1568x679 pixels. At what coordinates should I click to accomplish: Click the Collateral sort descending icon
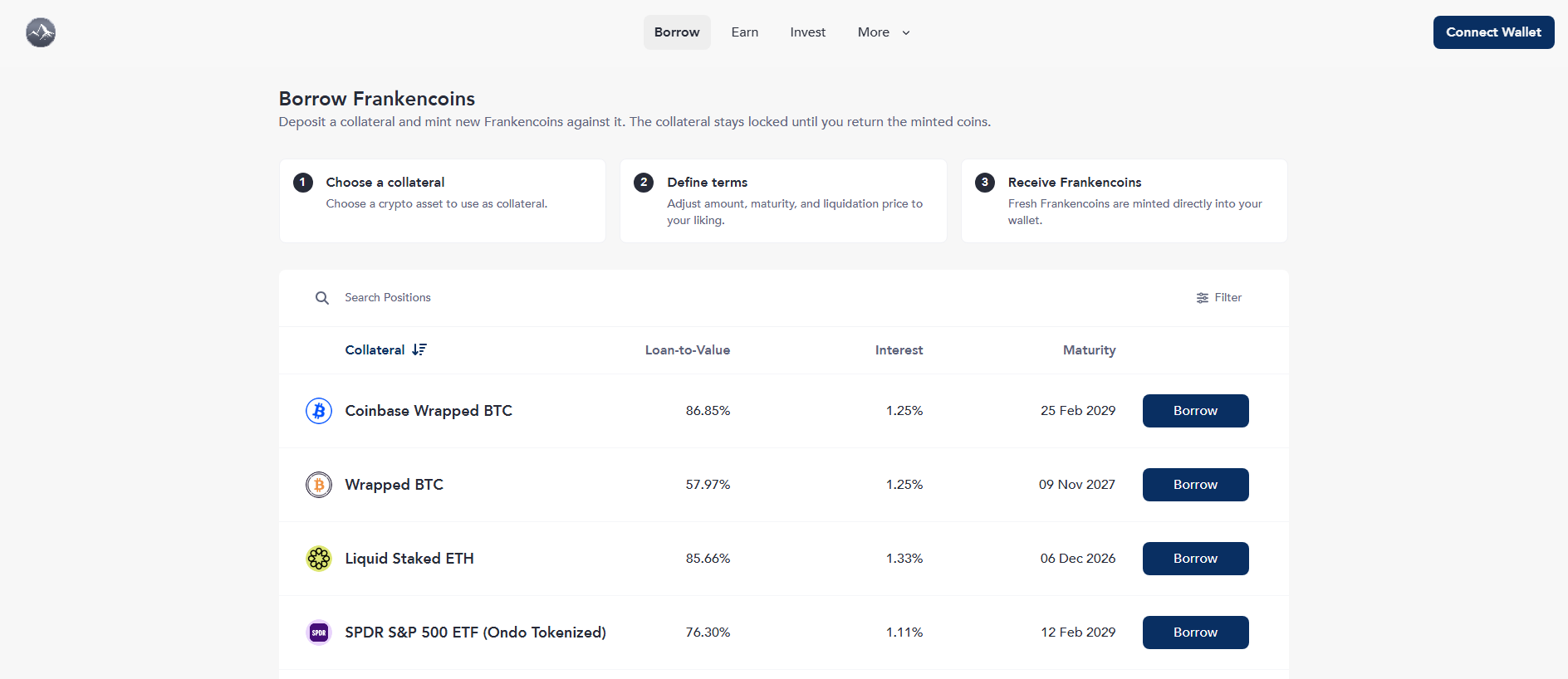click(419, 350)
